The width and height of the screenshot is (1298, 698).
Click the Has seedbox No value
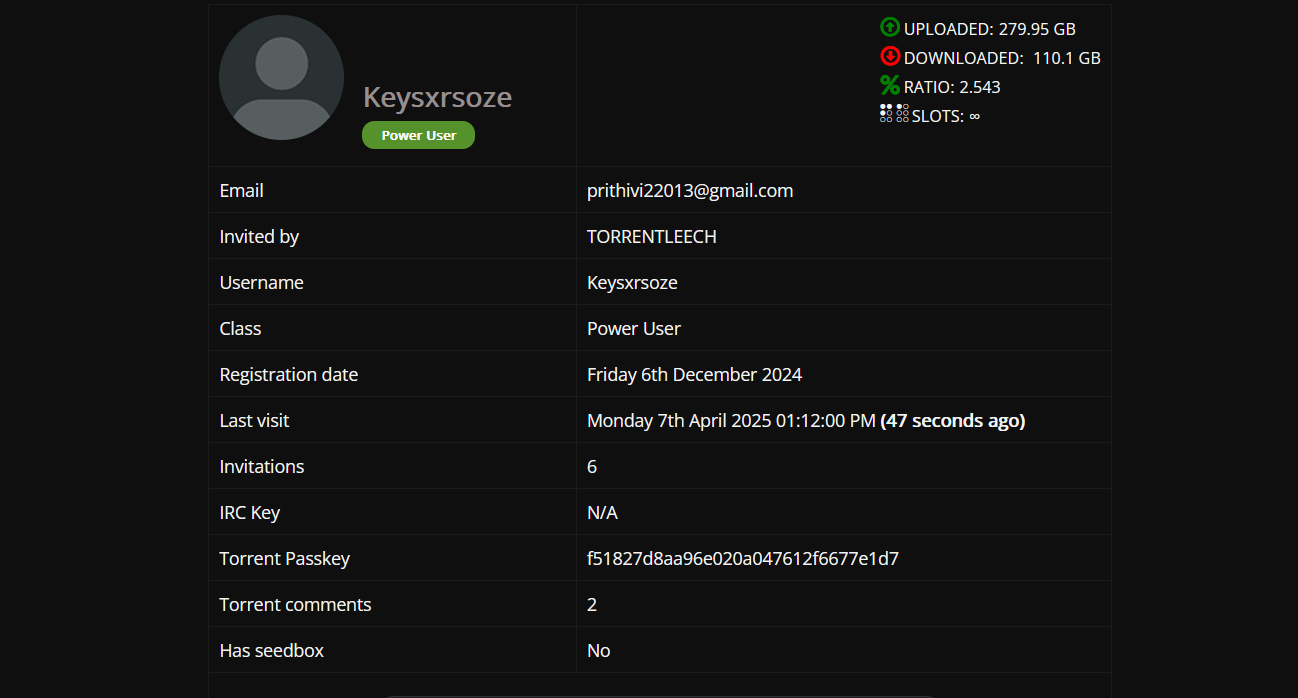coord(598,650)
